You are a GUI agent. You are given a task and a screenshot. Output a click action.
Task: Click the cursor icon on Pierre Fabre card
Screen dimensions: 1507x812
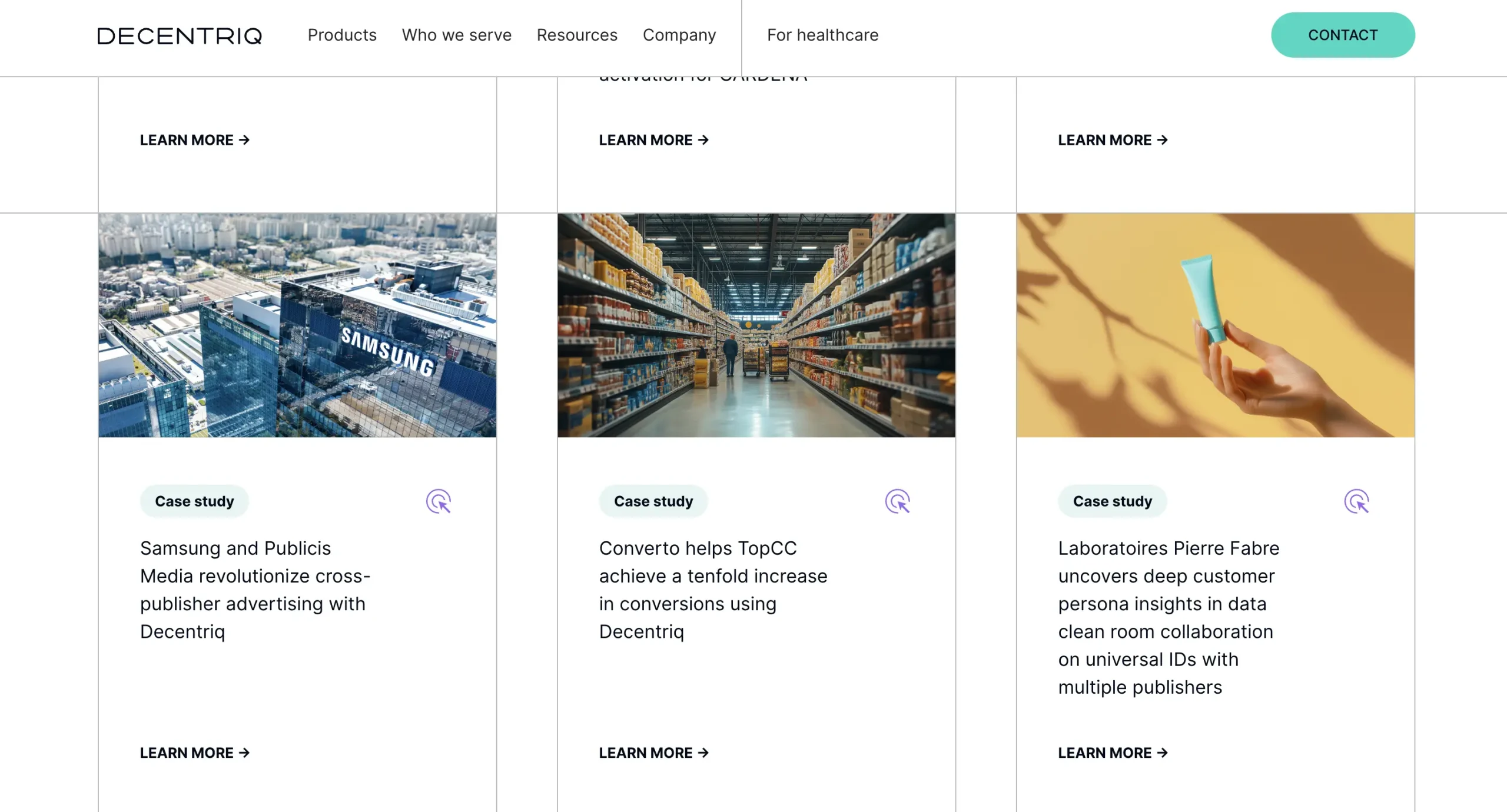pos(1357,501)
